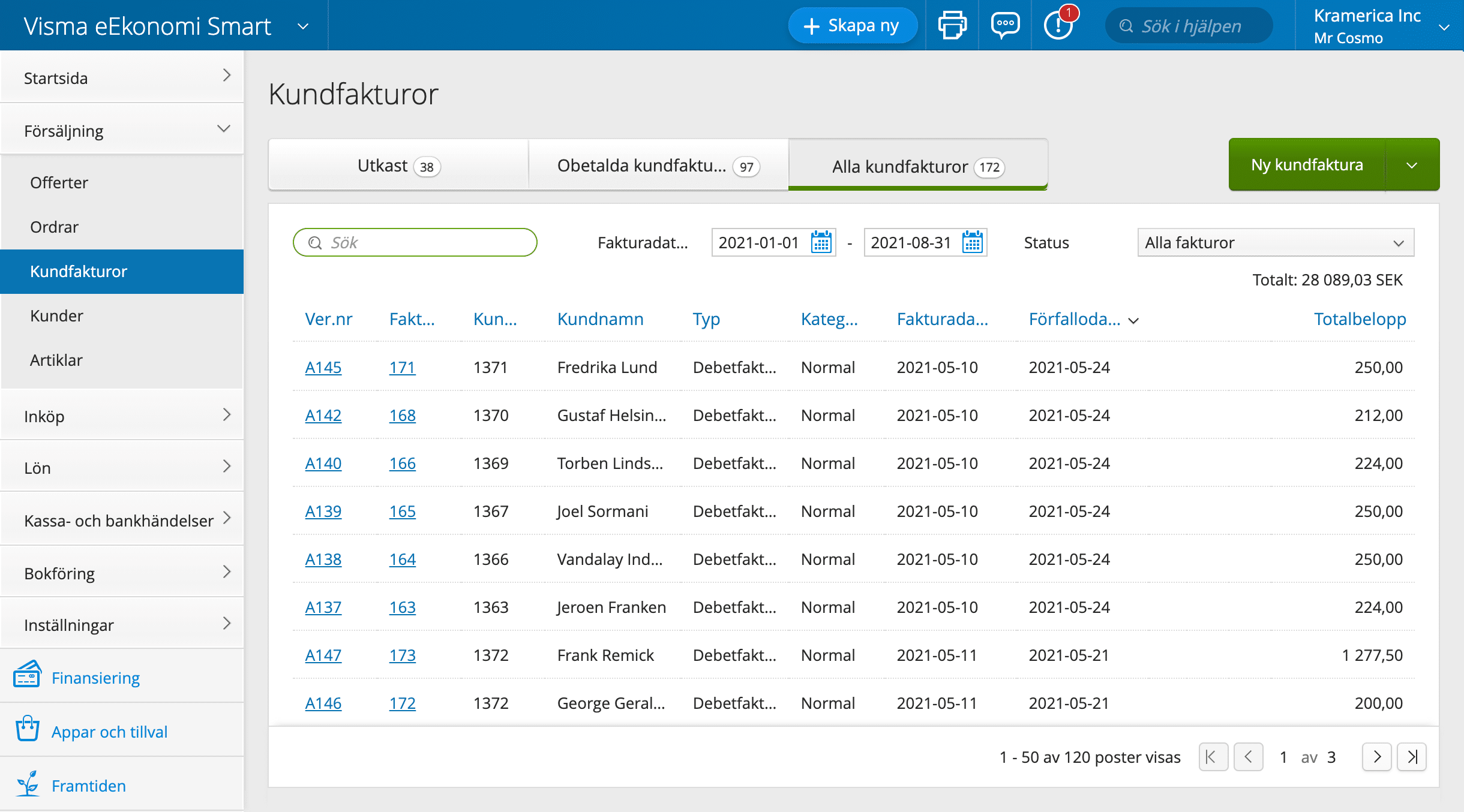This screenshot has width=1464, height=812.
Task: Click the Skapa ny button
Action: click(852, 26)
